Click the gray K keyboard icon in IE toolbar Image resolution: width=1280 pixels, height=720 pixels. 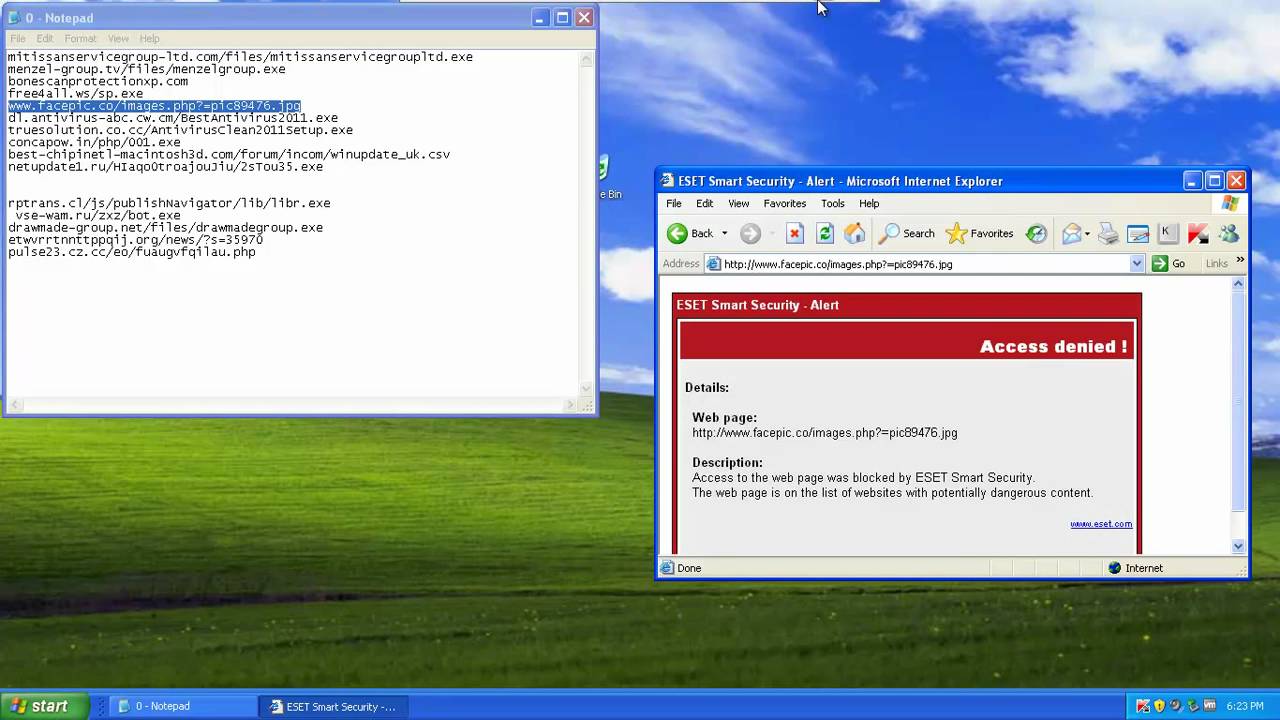[1166, 233]
